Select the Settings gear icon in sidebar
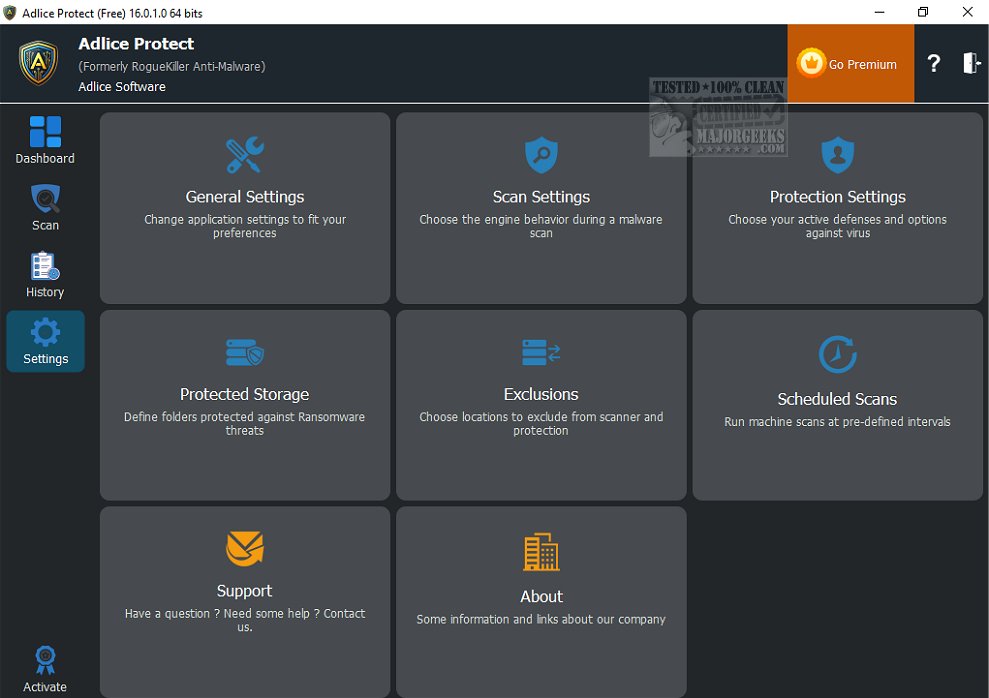The height and width of the screenshot is (698, 989). (x=45, y=332)
